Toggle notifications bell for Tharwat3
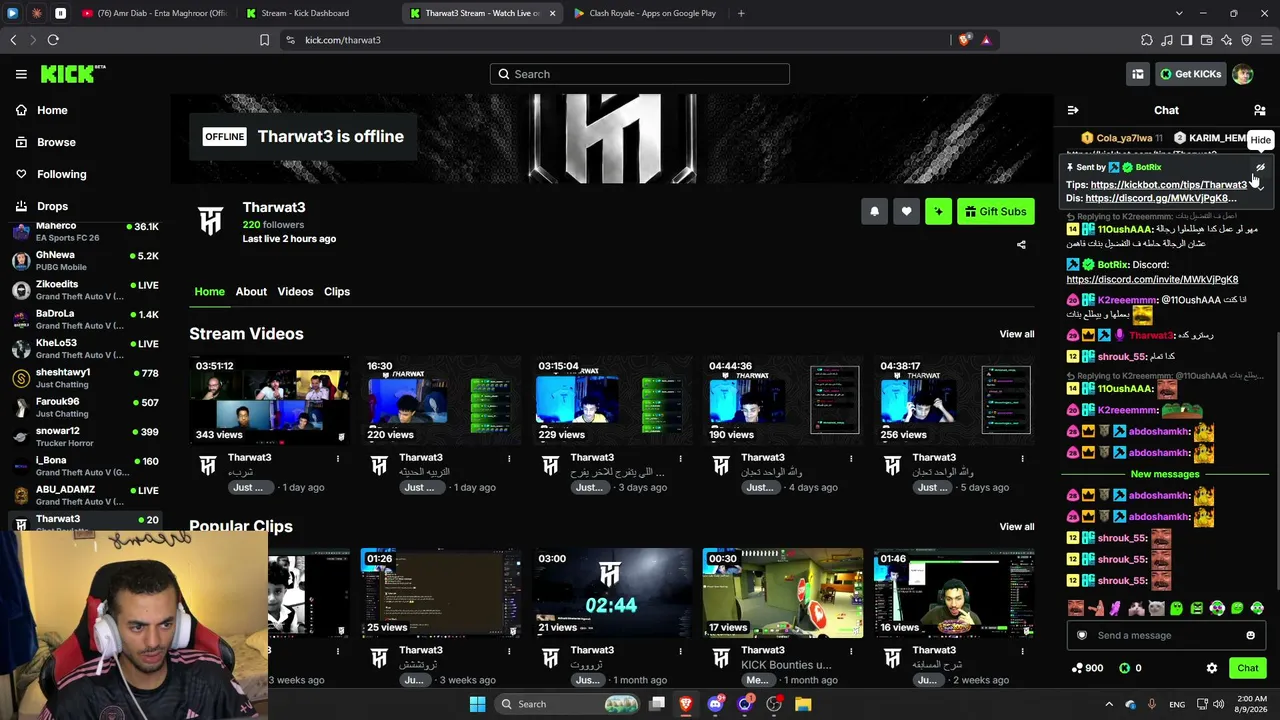This screenshot has width=1280, height=720. point(874,211)
